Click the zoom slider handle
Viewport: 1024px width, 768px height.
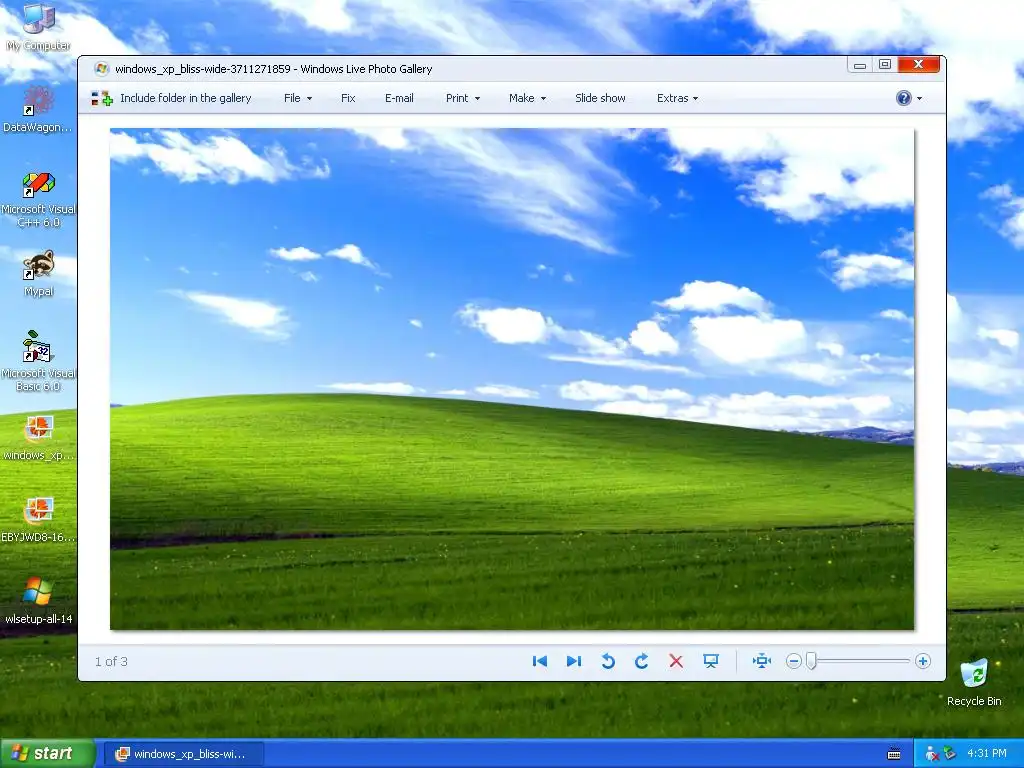click(811, 662)
